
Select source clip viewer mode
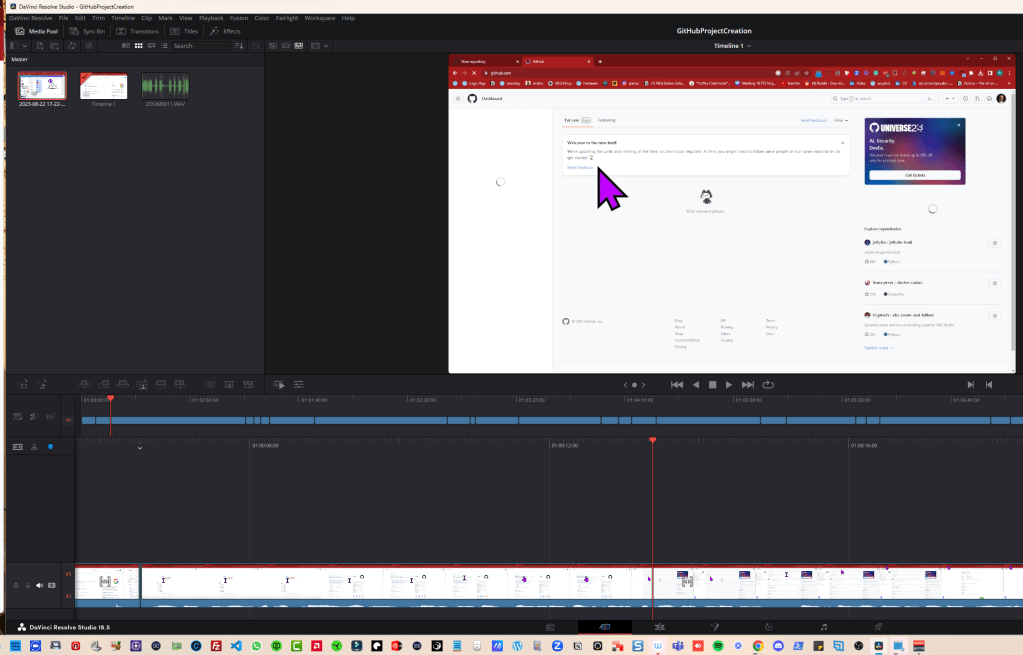[273, 46]
